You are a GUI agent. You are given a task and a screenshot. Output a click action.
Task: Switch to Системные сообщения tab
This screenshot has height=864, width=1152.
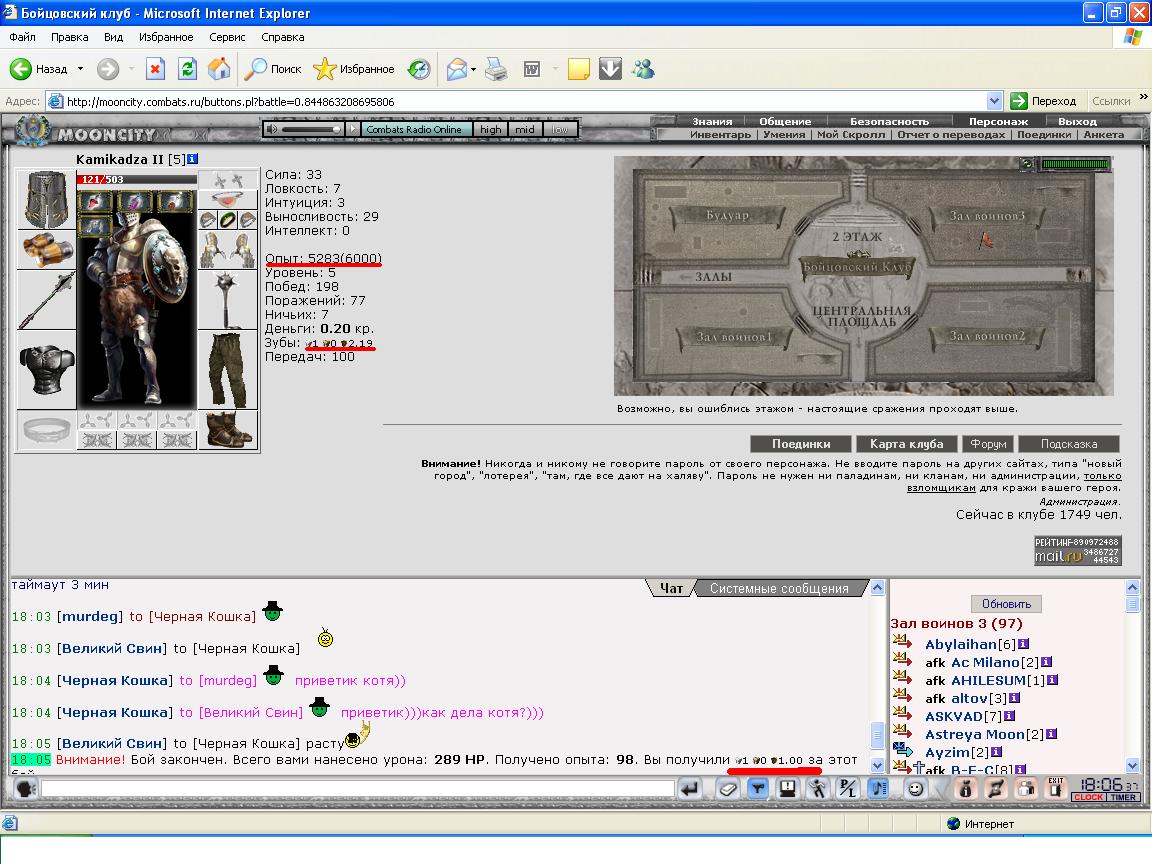(779, 588)
